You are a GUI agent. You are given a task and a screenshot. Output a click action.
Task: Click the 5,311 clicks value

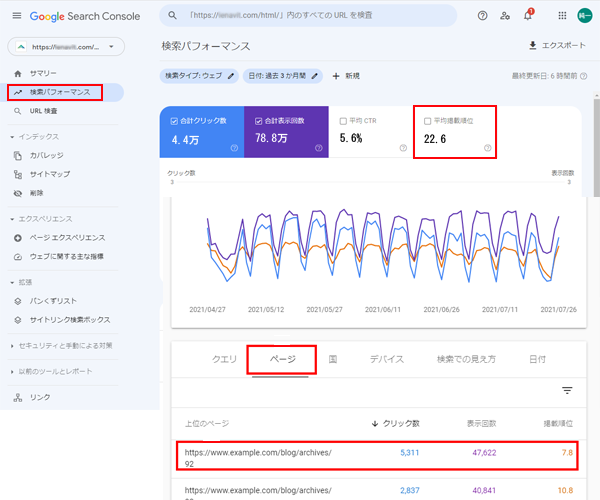409,453
